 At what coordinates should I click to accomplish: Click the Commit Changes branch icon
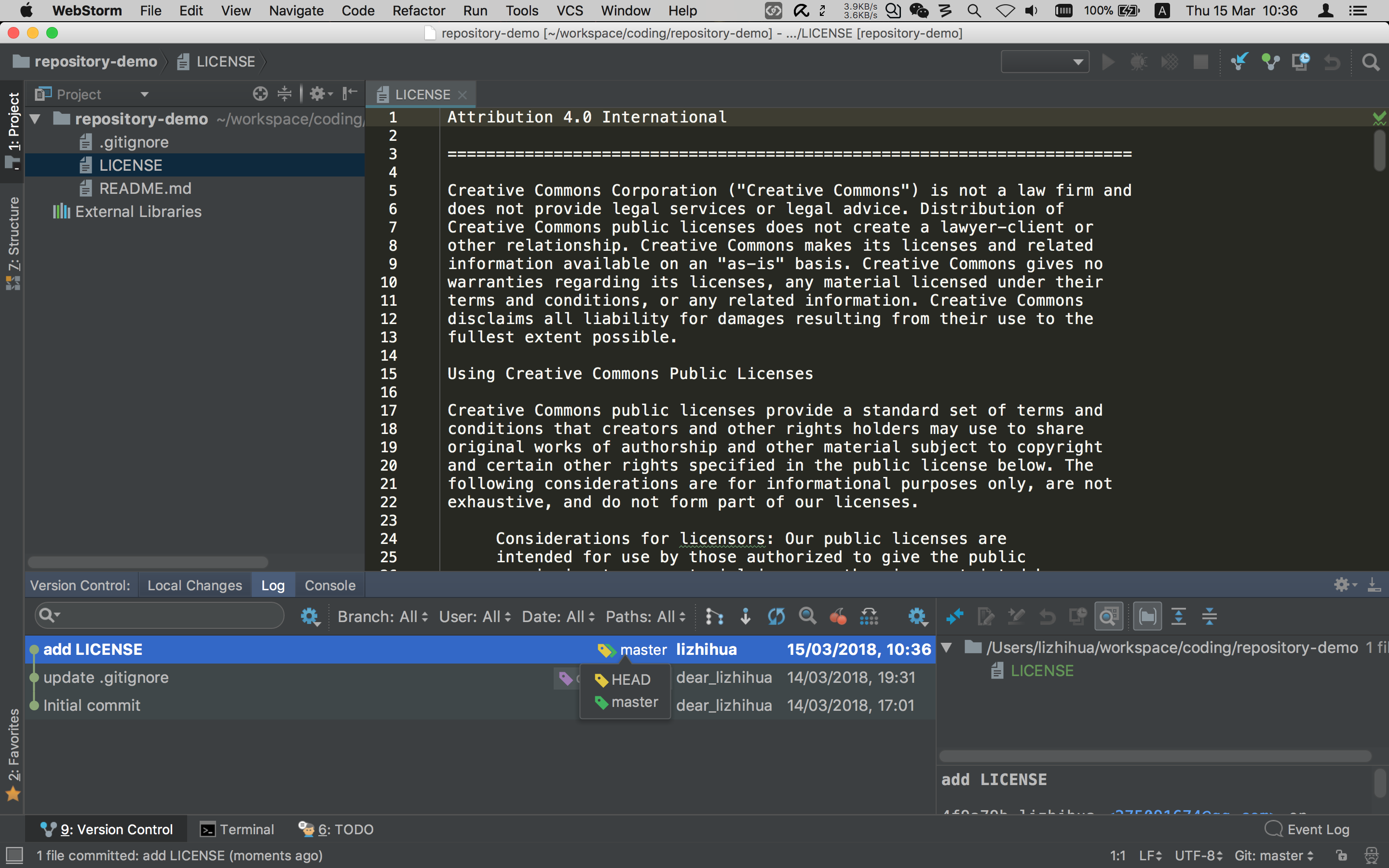click(1270, 61)
